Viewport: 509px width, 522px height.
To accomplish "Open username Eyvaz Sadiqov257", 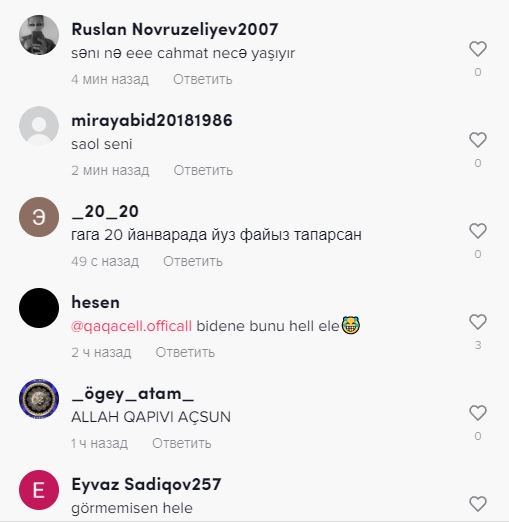I will tap(146, 484).
